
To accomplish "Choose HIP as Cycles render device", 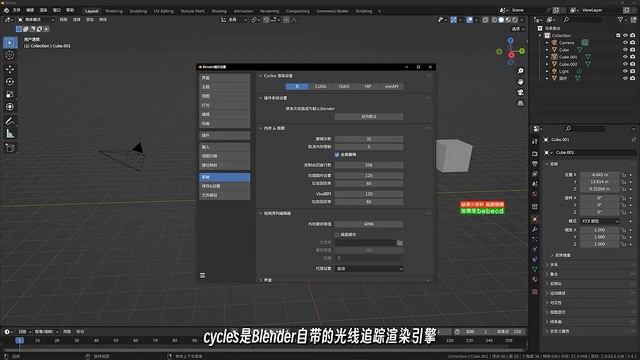I will [368, 87].
